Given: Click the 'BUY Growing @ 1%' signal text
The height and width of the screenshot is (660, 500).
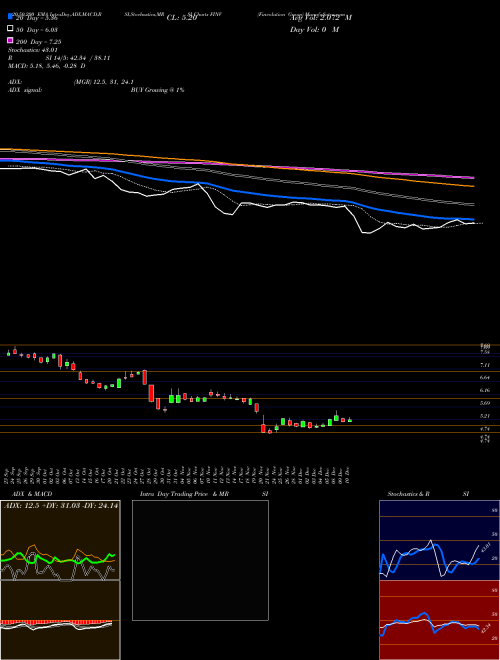Looking at the screenshot, I should click(x=157, y=90).
